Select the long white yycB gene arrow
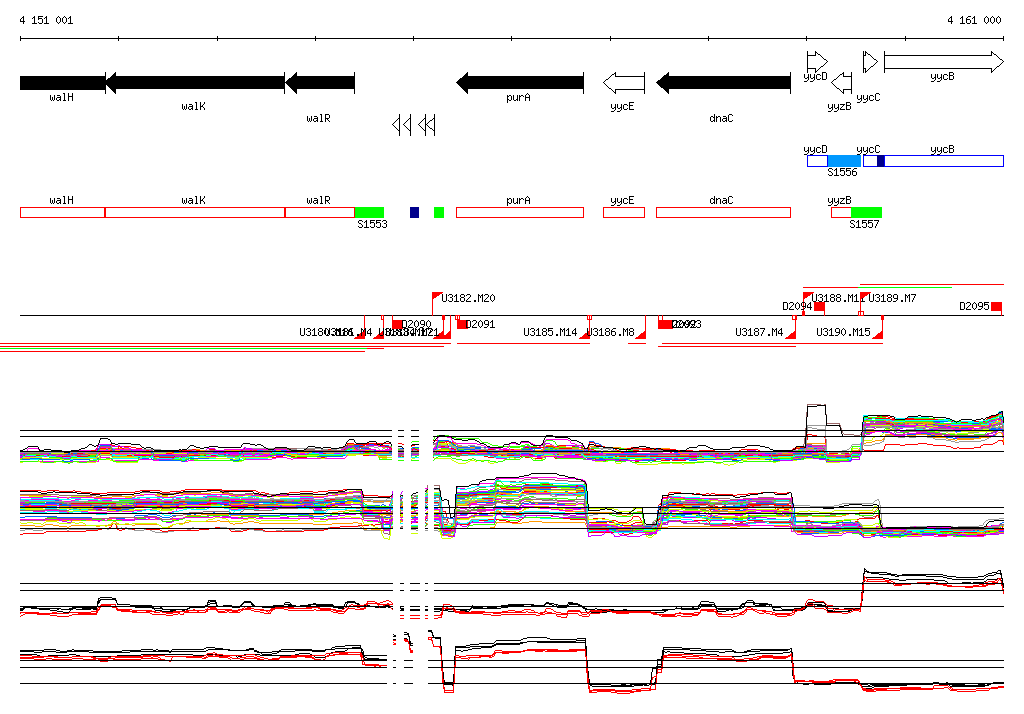The image size is (1024, 714). (944, 62)
